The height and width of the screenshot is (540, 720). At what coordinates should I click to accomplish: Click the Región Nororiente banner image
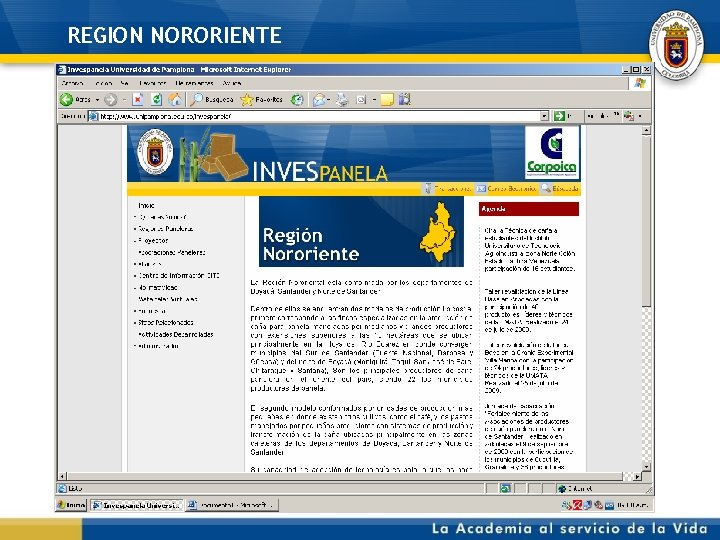coord(361,231)
